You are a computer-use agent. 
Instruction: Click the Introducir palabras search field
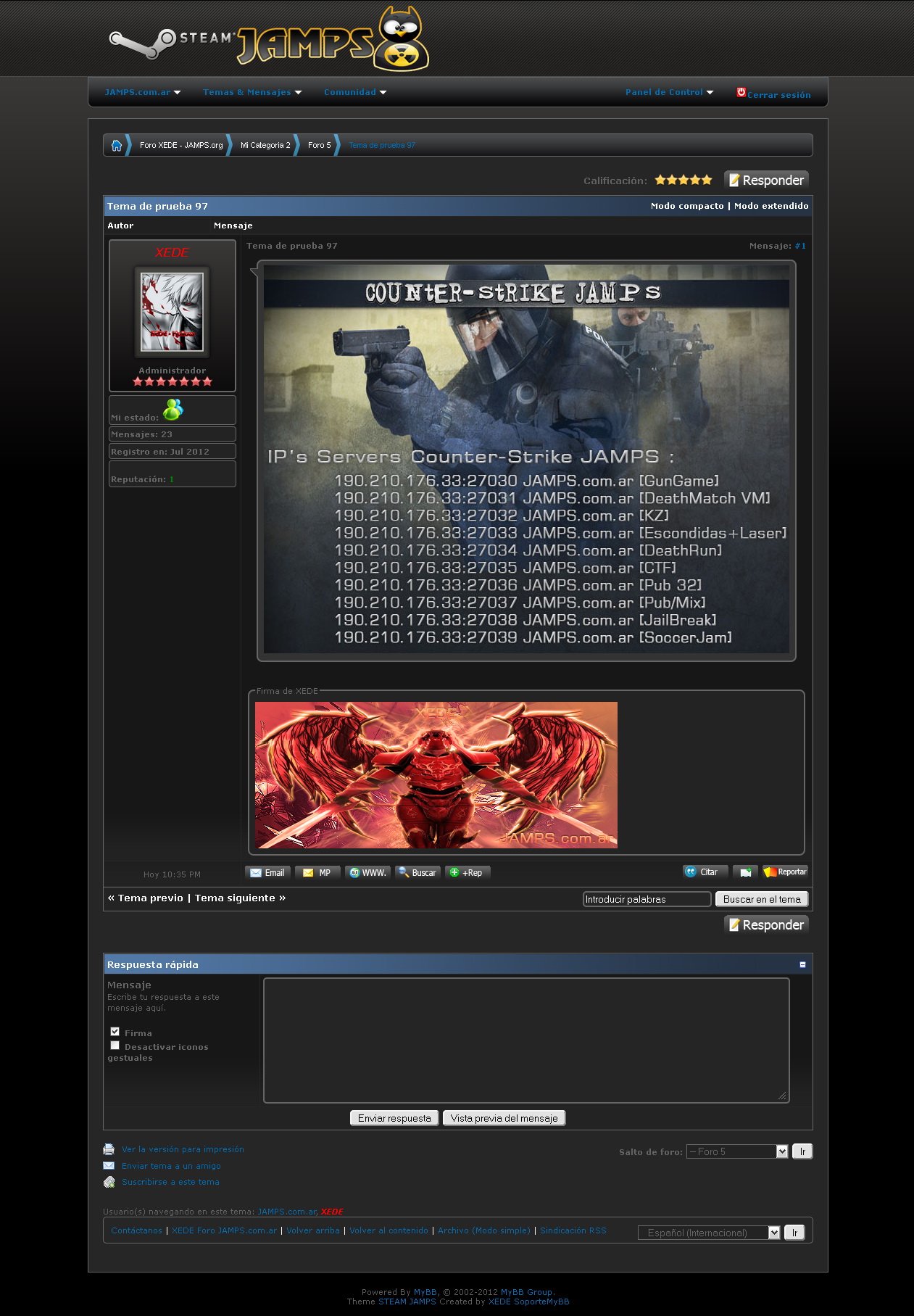coord(647,899)
